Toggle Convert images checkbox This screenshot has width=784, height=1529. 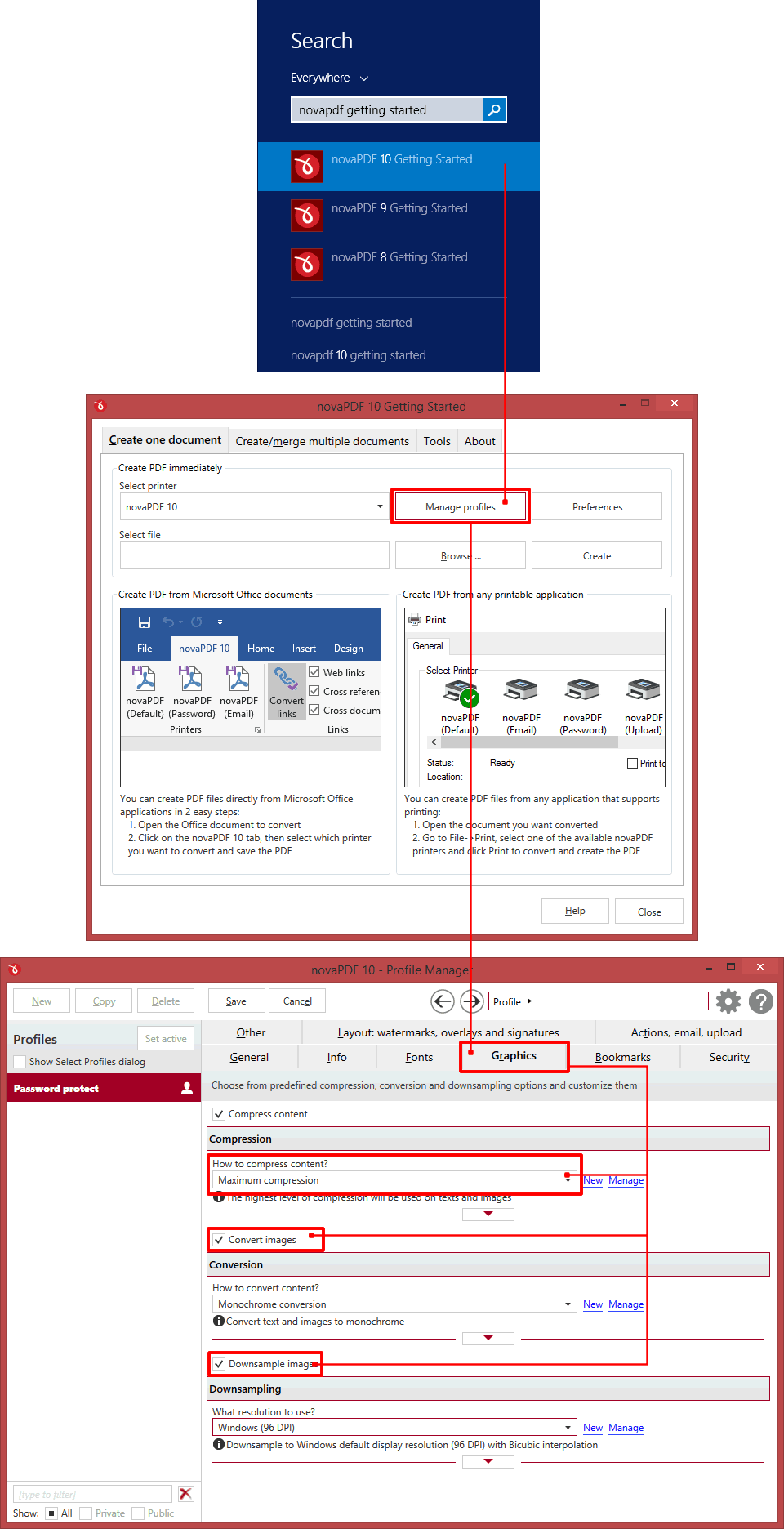tap(219, 1240)
